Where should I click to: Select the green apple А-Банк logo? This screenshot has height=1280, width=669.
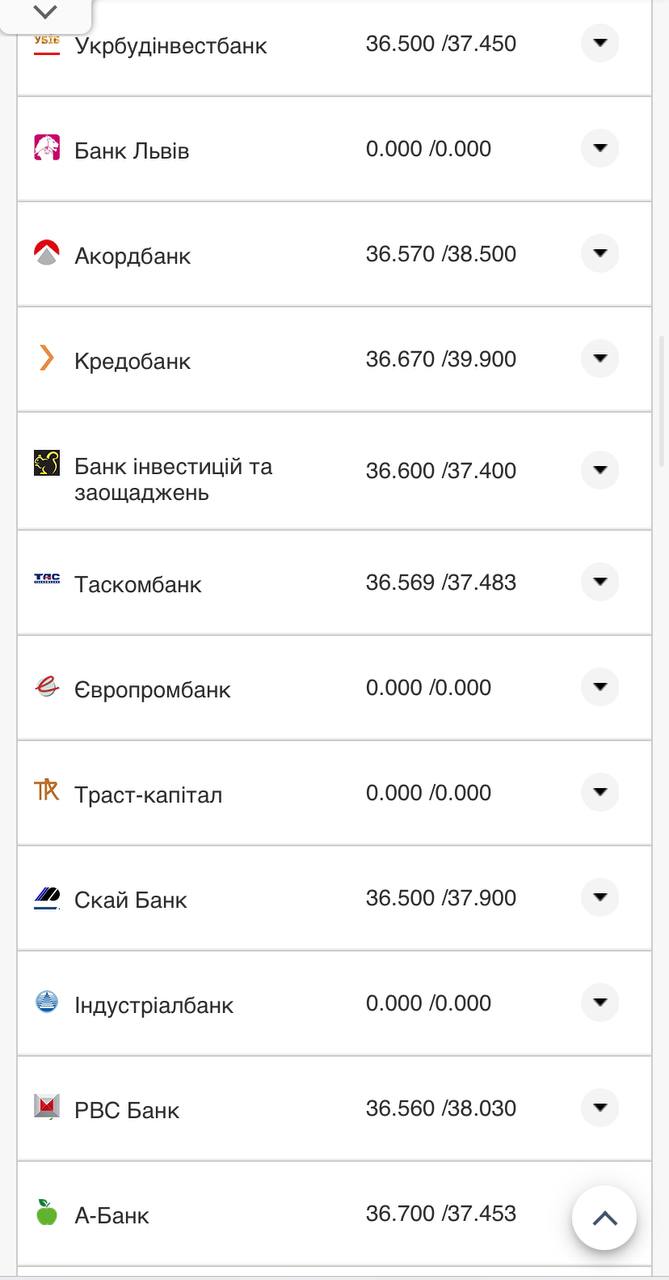[x=45, y=1214]
